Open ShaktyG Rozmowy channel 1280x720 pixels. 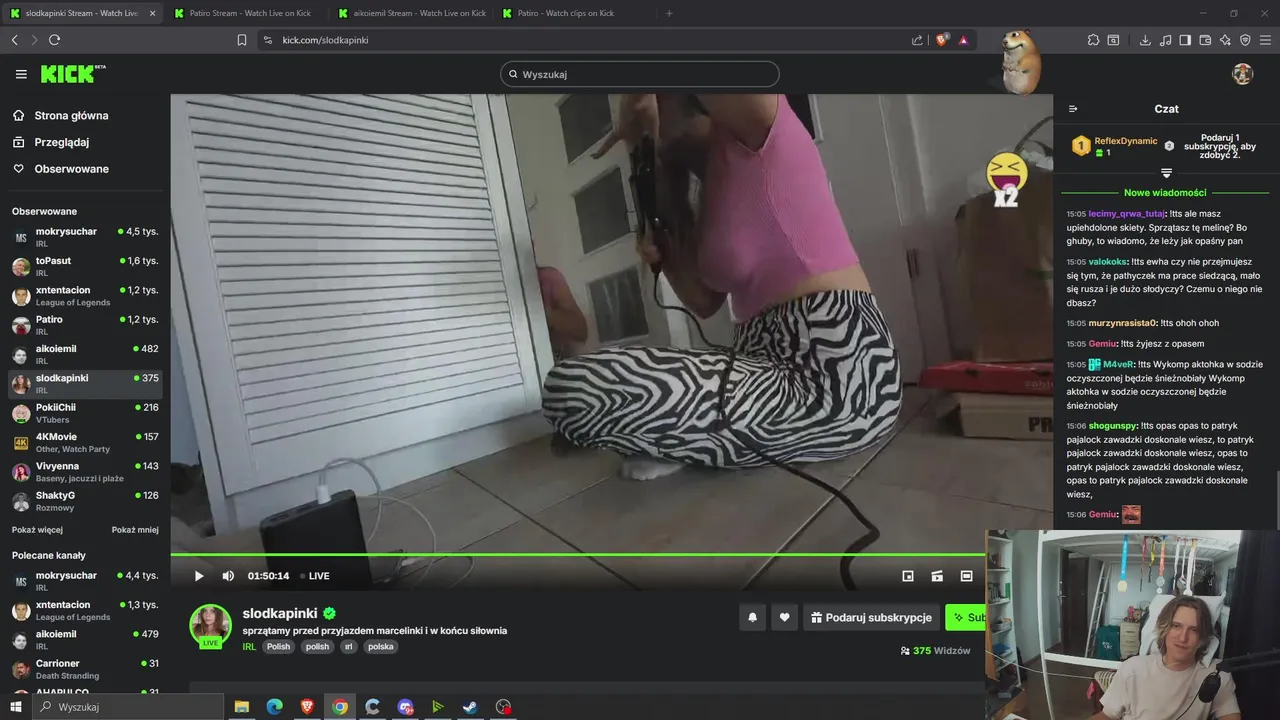click(x=85, y=501)
